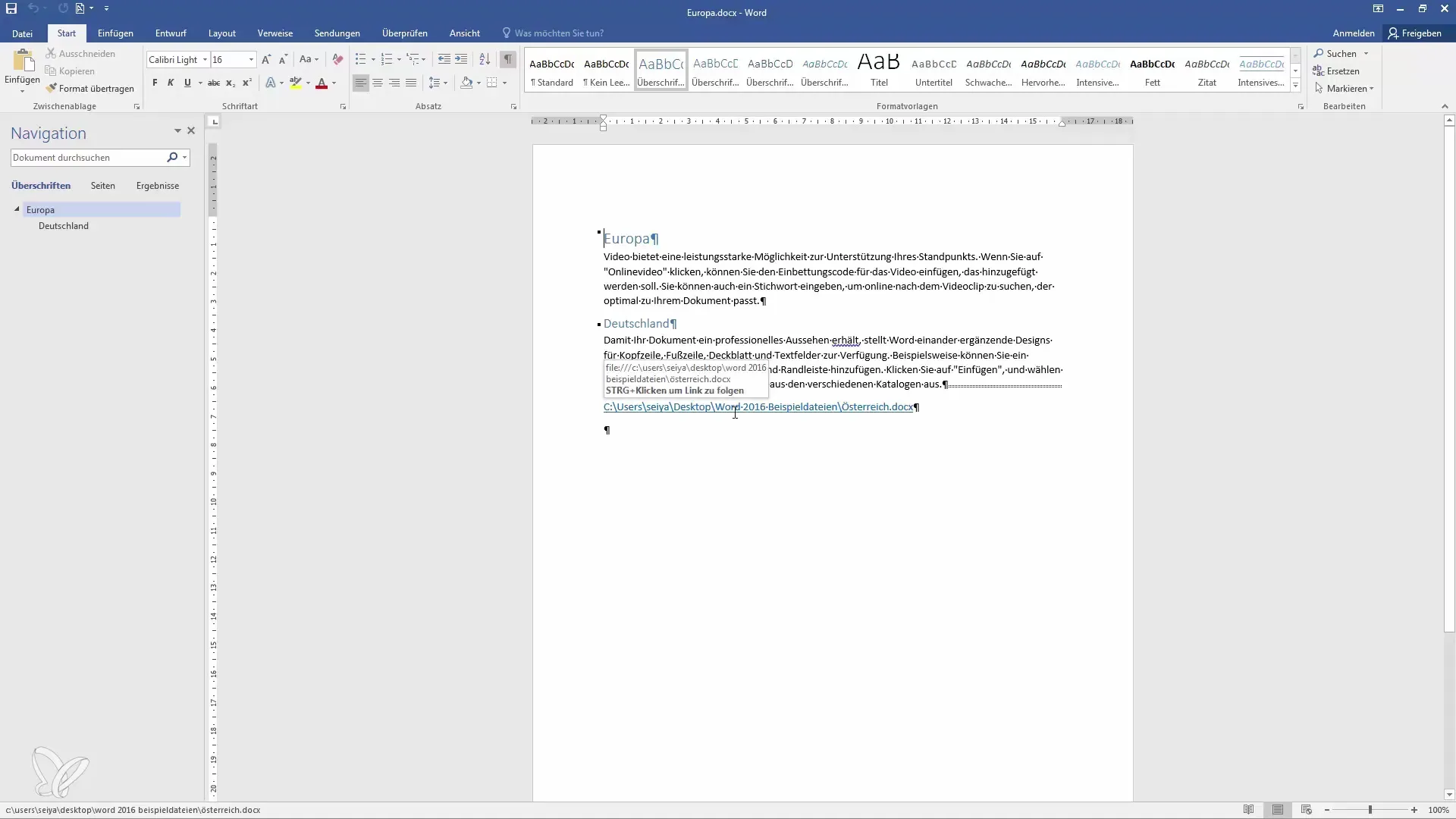
Task: Click the Text highlight color icon
Action: click(296, 83)
